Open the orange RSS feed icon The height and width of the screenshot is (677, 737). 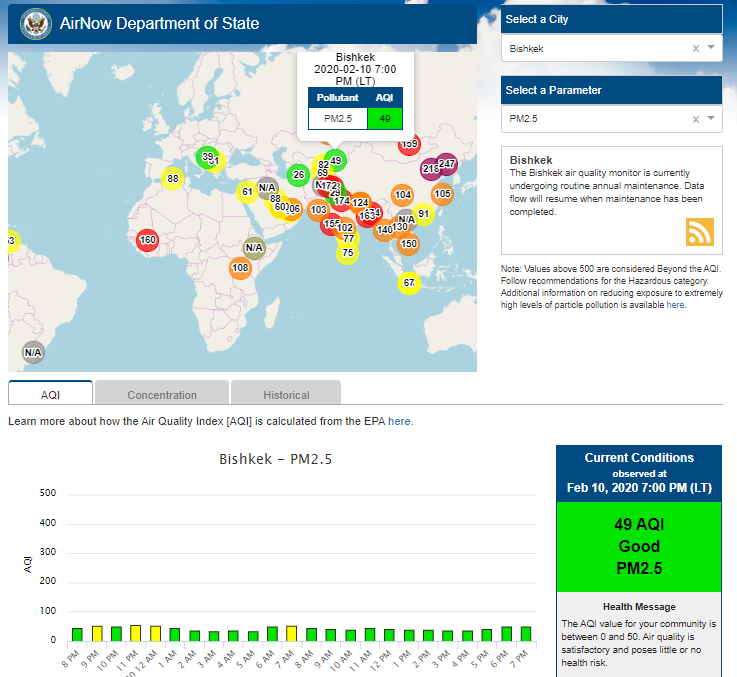699,231
